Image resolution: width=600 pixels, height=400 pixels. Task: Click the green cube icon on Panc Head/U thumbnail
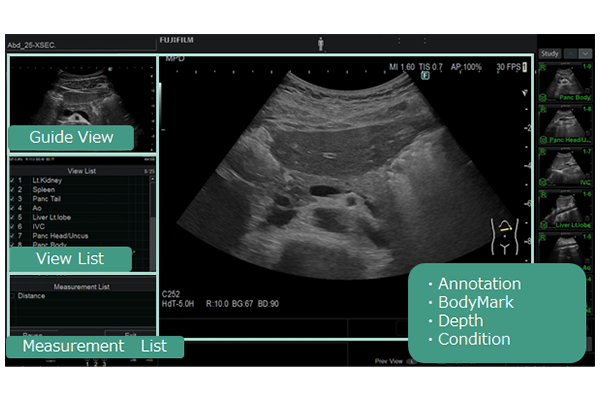pos(543,140)
